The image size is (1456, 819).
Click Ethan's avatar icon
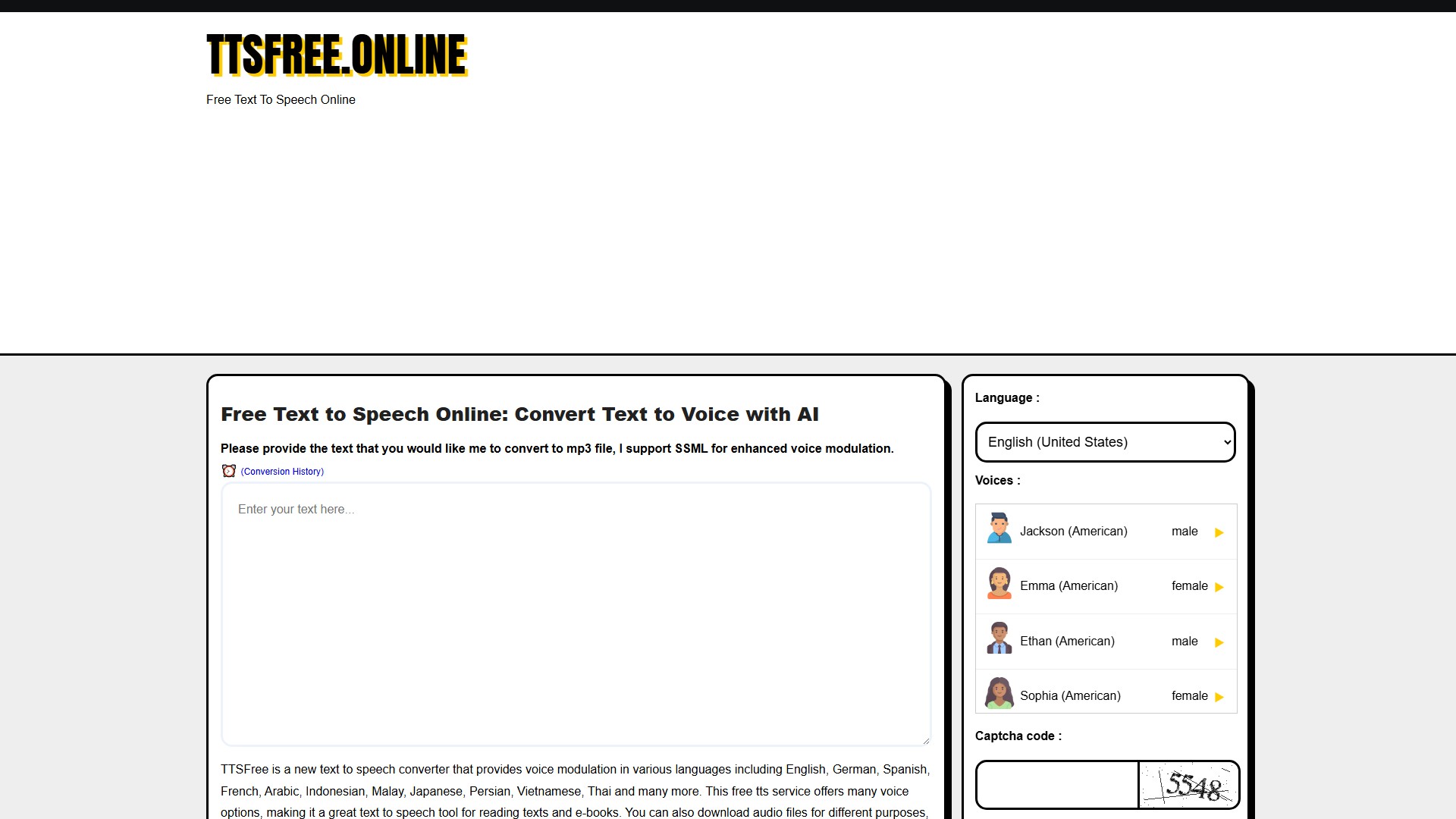[x=999, y=639]
